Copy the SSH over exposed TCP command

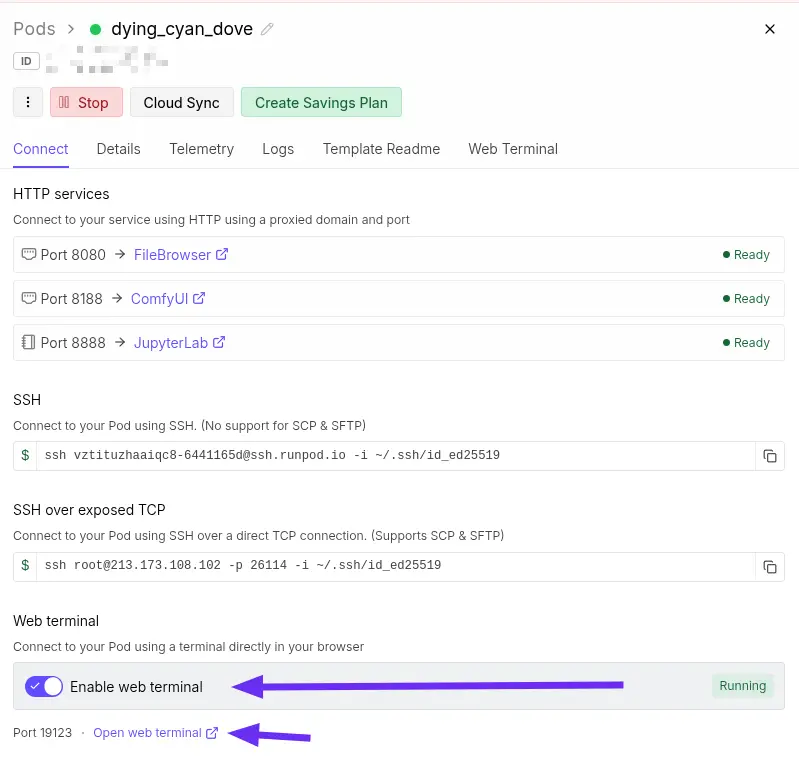(769, 566)
